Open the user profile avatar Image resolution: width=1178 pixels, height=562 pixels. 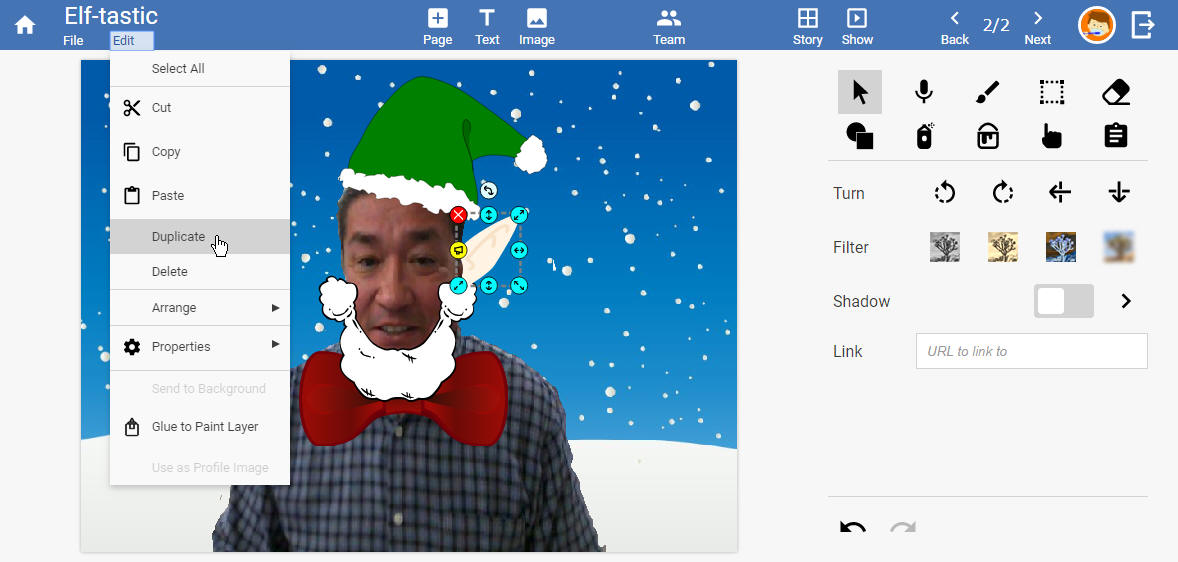(x=1096, y=25)
